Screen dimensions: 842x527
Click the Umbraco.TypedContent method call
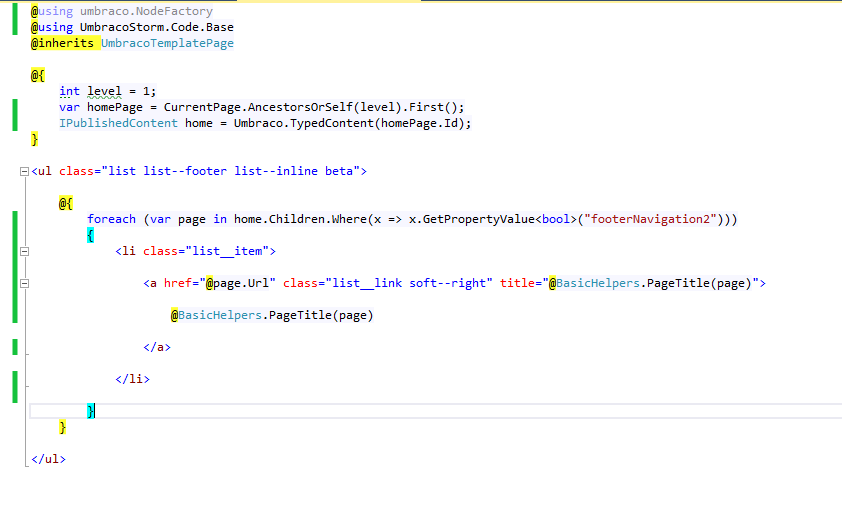click(x=304, y=123)
